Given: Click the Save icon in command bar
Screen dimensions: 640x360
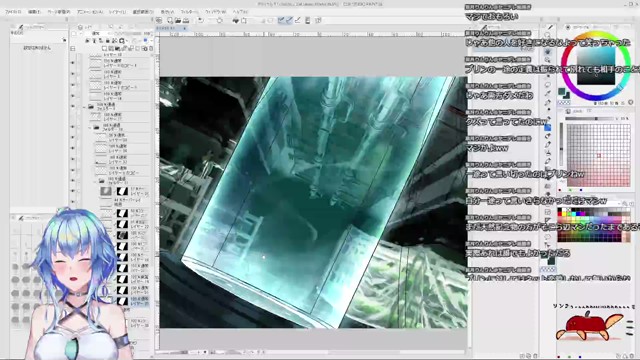Looking at the screenshot, I should click(x=186, y=20).
